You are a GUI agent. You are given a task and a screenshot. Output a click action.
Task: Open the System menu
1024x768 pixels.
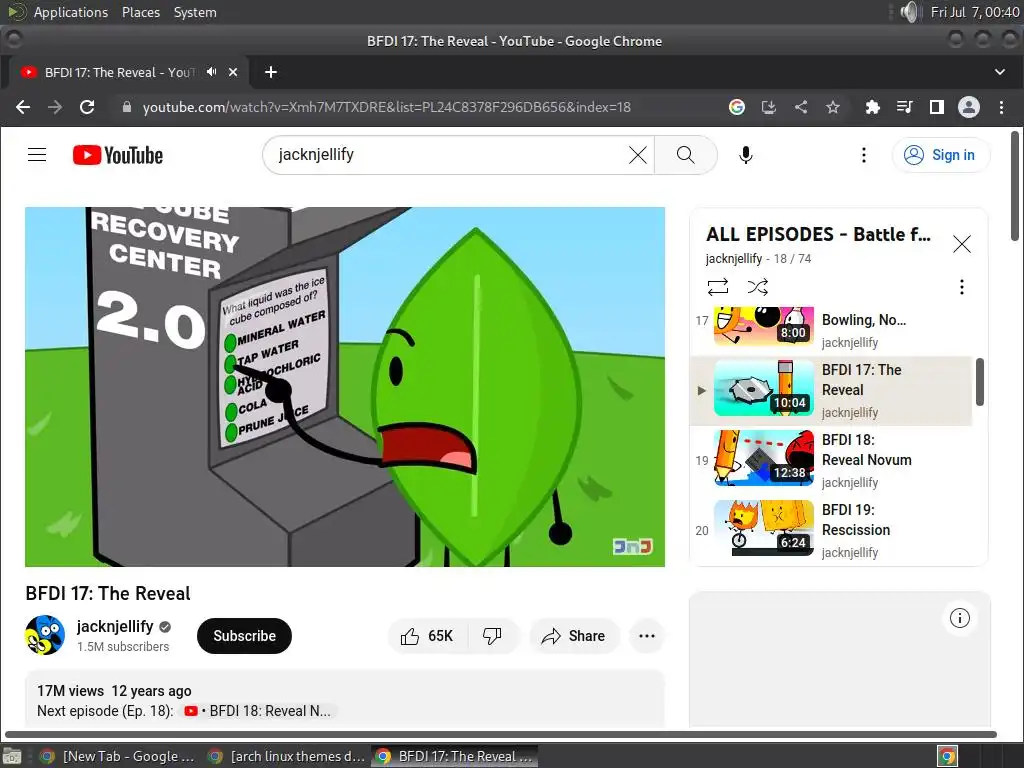195,12
